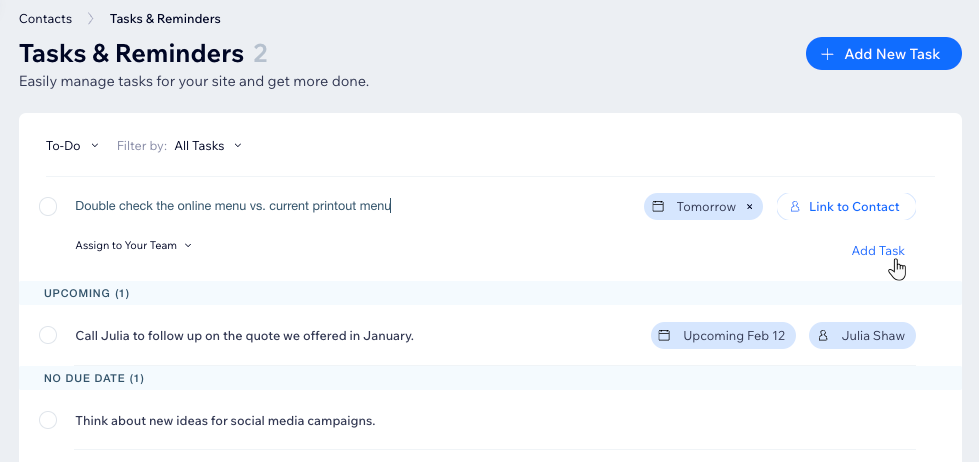Click the calendar icon in the Upcoming Feb 12 chip
The width and height of the screenshot is (979, 462).
click(664, 336)
